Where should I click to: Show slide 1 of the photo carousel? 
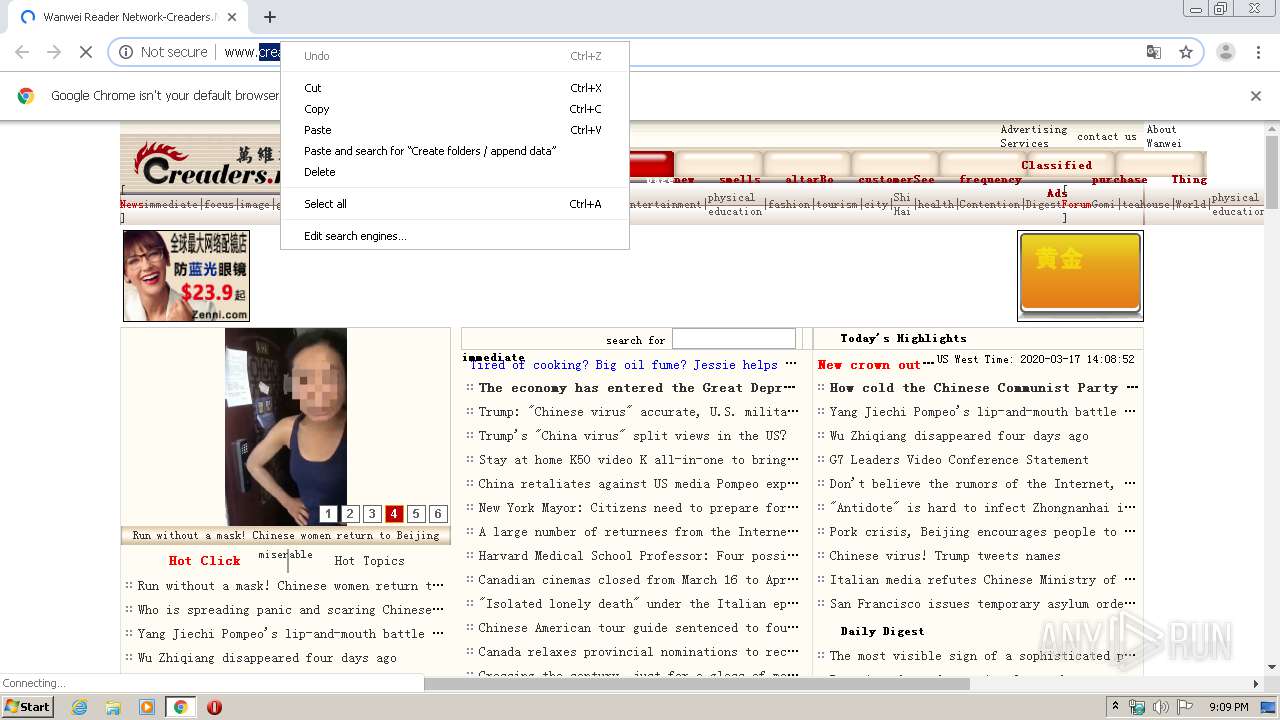pos(328,514)
